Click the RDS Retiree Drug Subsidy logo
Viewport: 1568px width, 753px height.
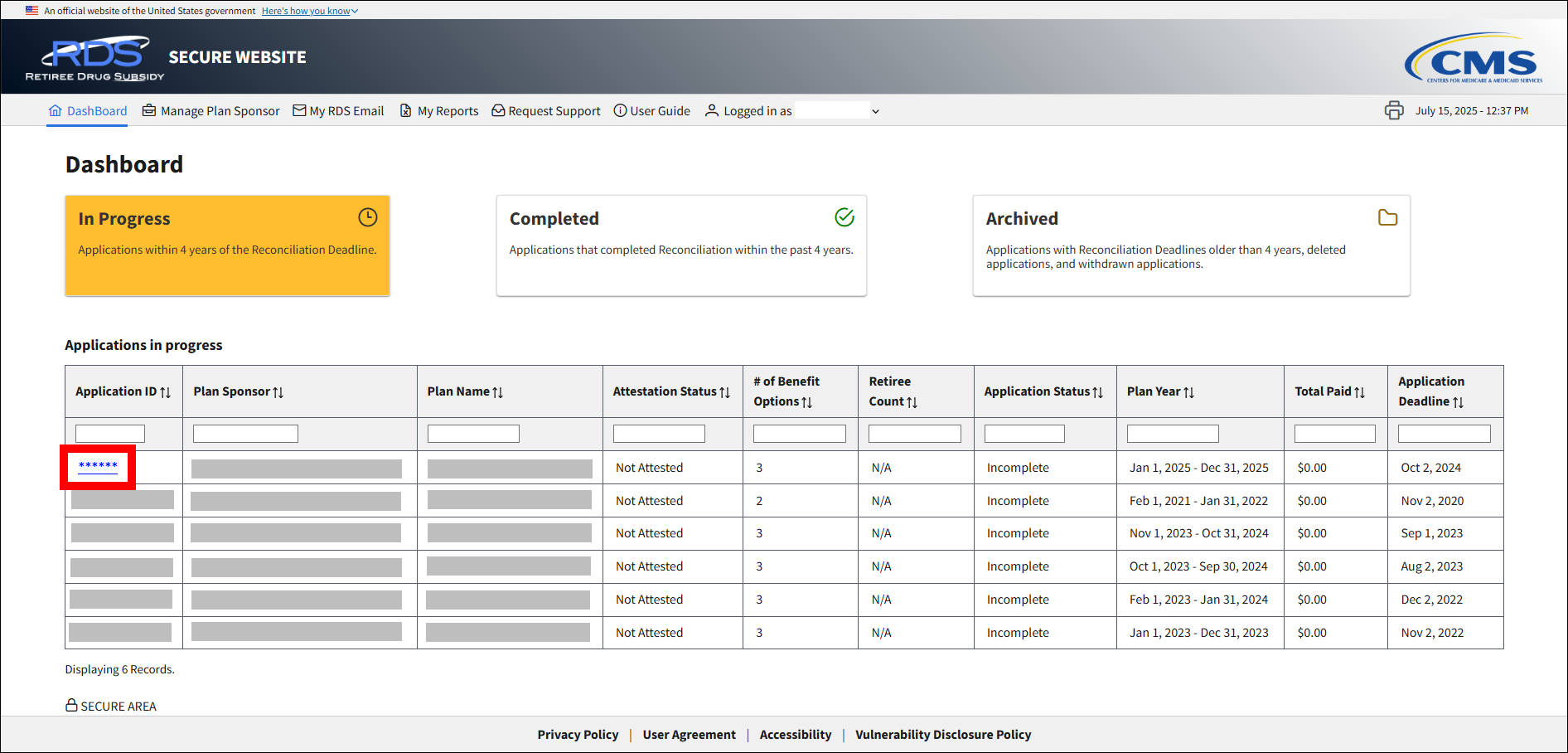coord(95,58)
